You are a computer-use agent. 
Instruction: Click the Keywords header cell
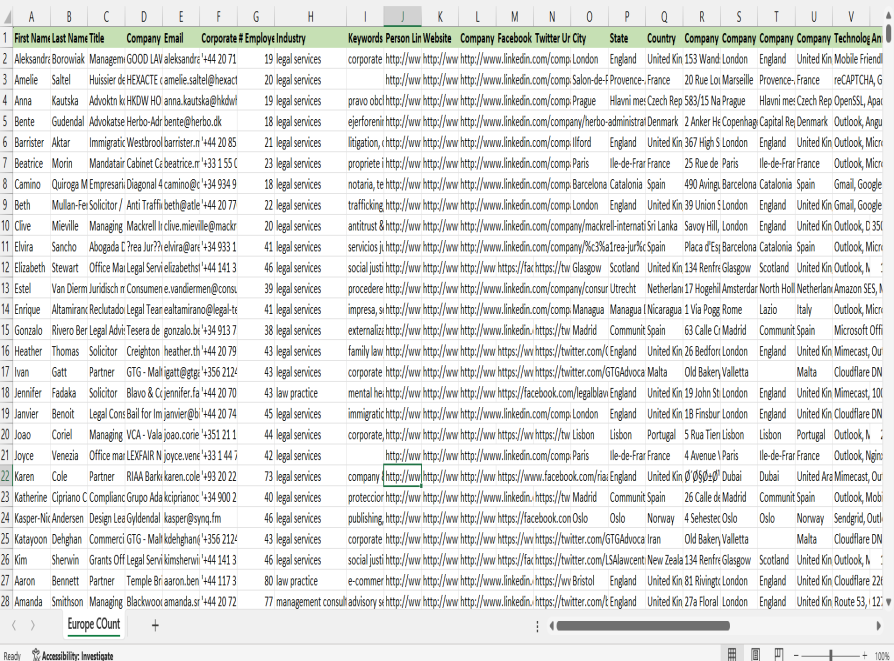pos(365,38)
